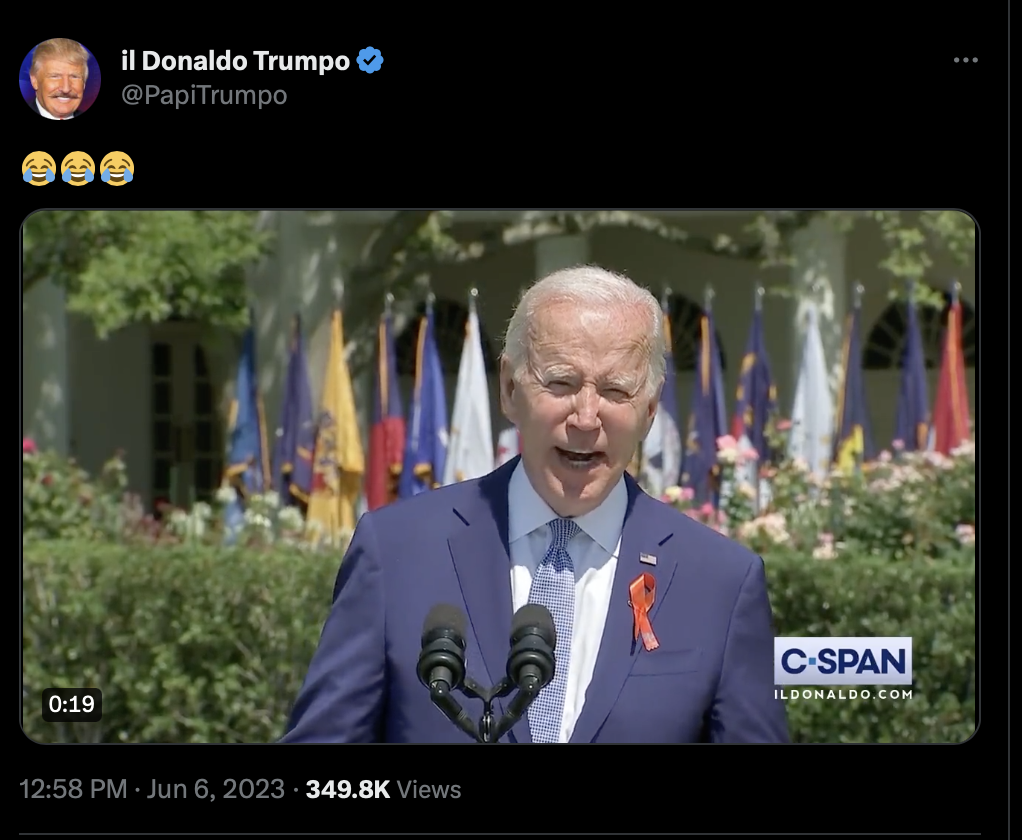This screenshot has height=840, width=1022.
Task: Click the third laughing-crying emoji
Action: tap(117, 168)
